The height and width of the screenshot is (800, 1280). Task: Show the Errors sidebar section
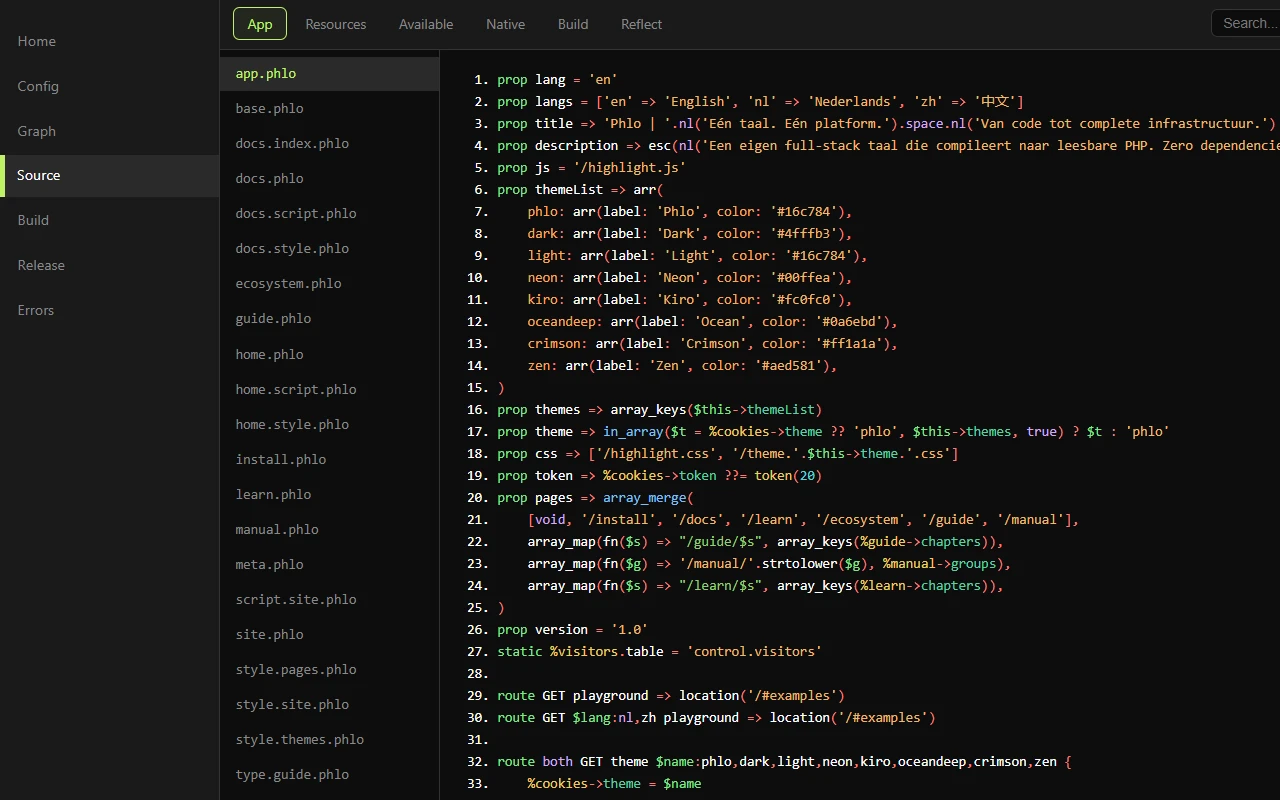coord(109,310)
